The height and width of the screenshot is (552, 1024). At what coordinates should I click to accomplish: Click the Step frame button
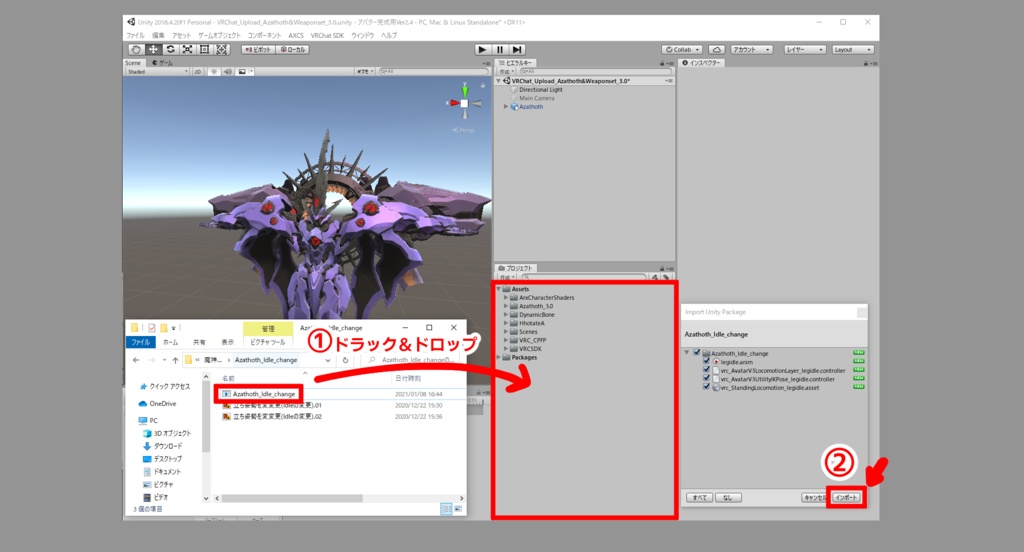(x=517, y=50)
